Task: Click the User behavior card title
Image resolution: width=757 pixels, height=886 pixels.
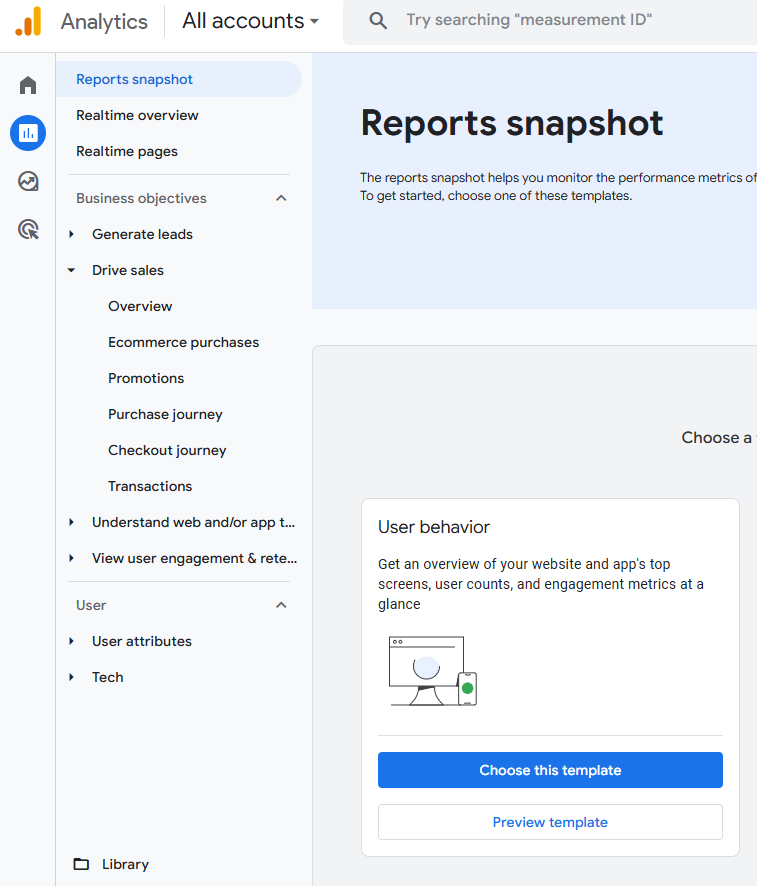Action: pyautogui.click(x=434, y=527)
